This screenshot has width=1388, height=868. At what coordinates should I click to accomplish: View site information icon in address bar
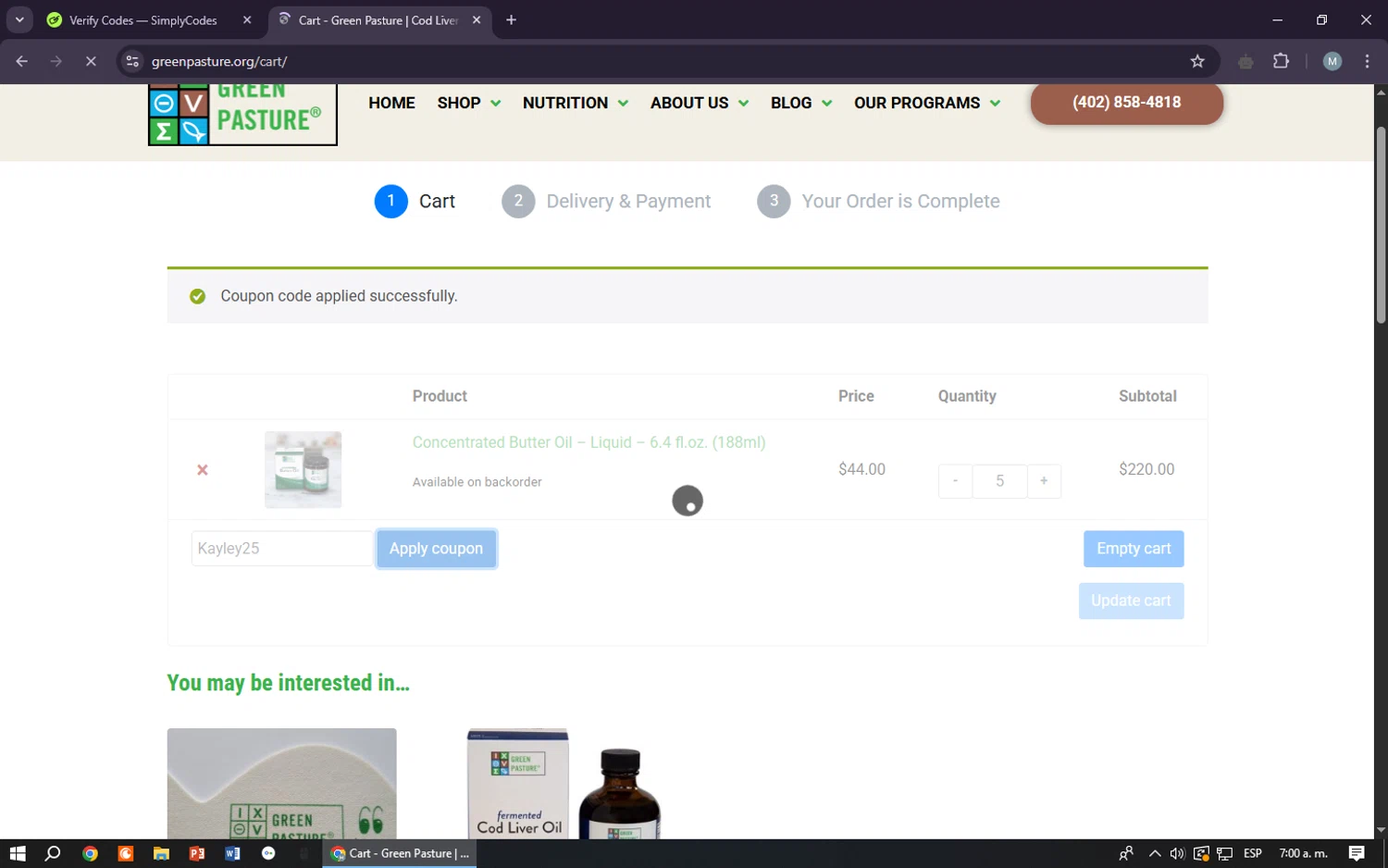(132, 61)
